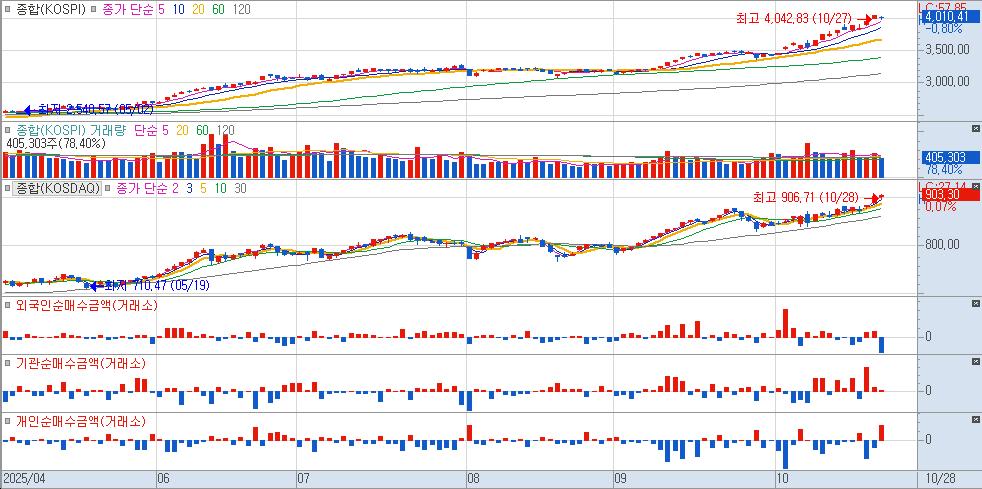
Task: Click the KOSPI 20-day moving average legend
Action: [199, 10]
